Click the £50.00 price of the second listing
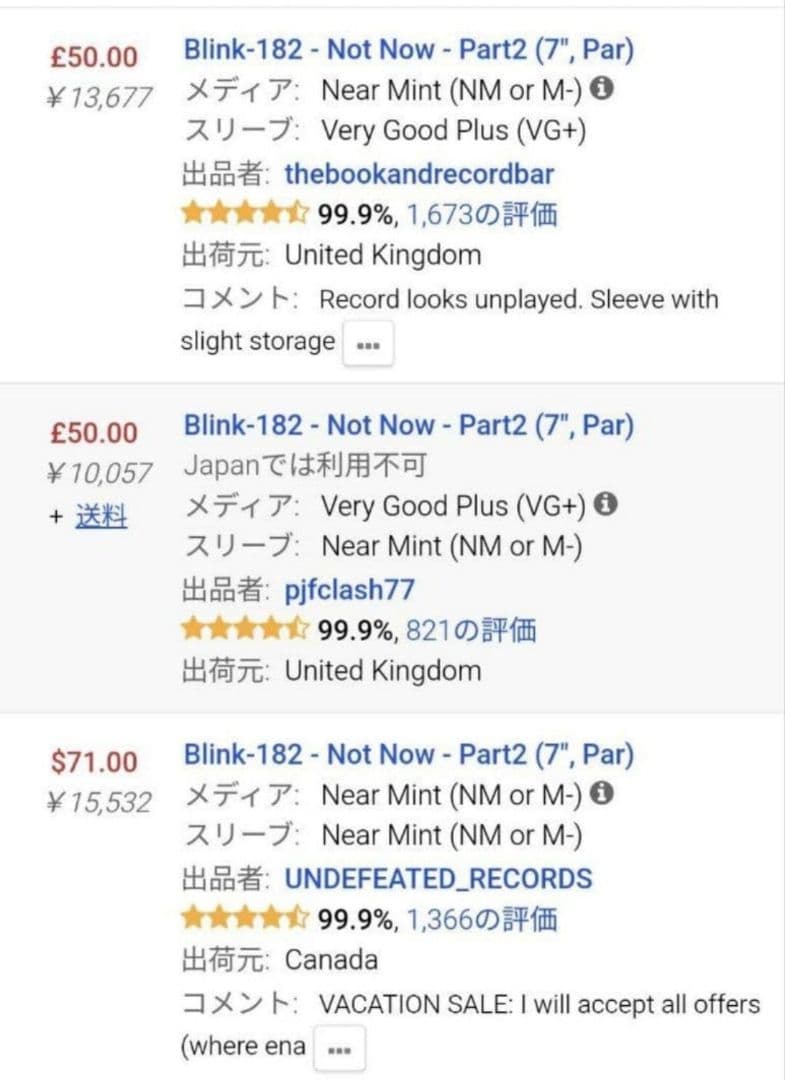This screenshot has height=1080, width=785. point(93,432)
